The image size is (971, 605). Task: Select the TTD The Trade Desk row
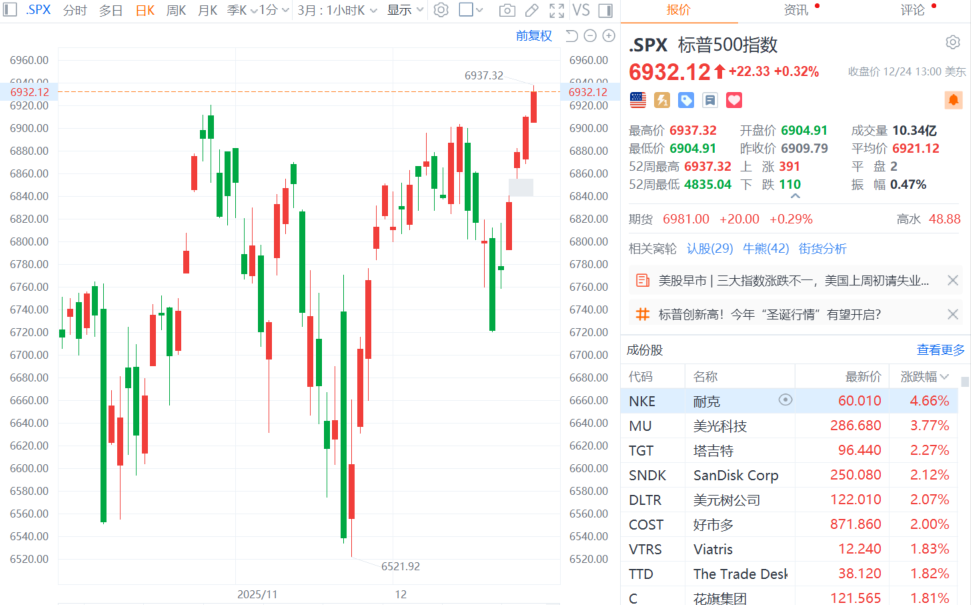[x=789, y=574]
